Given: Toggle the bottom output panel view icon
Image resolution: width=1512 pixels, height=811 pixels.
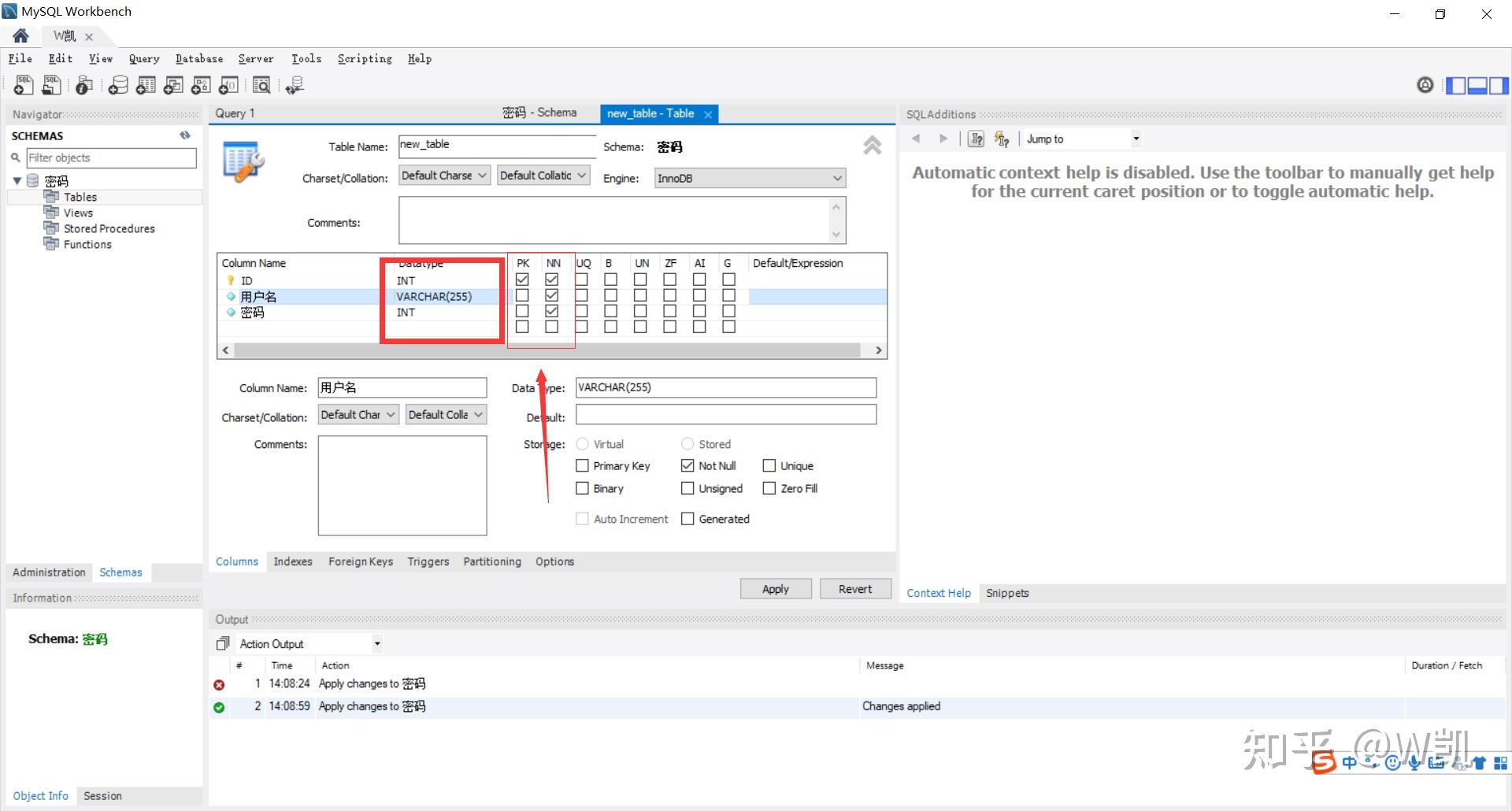Looking at the screenshot, I should pyautogui.click(x=1477, y=85).
